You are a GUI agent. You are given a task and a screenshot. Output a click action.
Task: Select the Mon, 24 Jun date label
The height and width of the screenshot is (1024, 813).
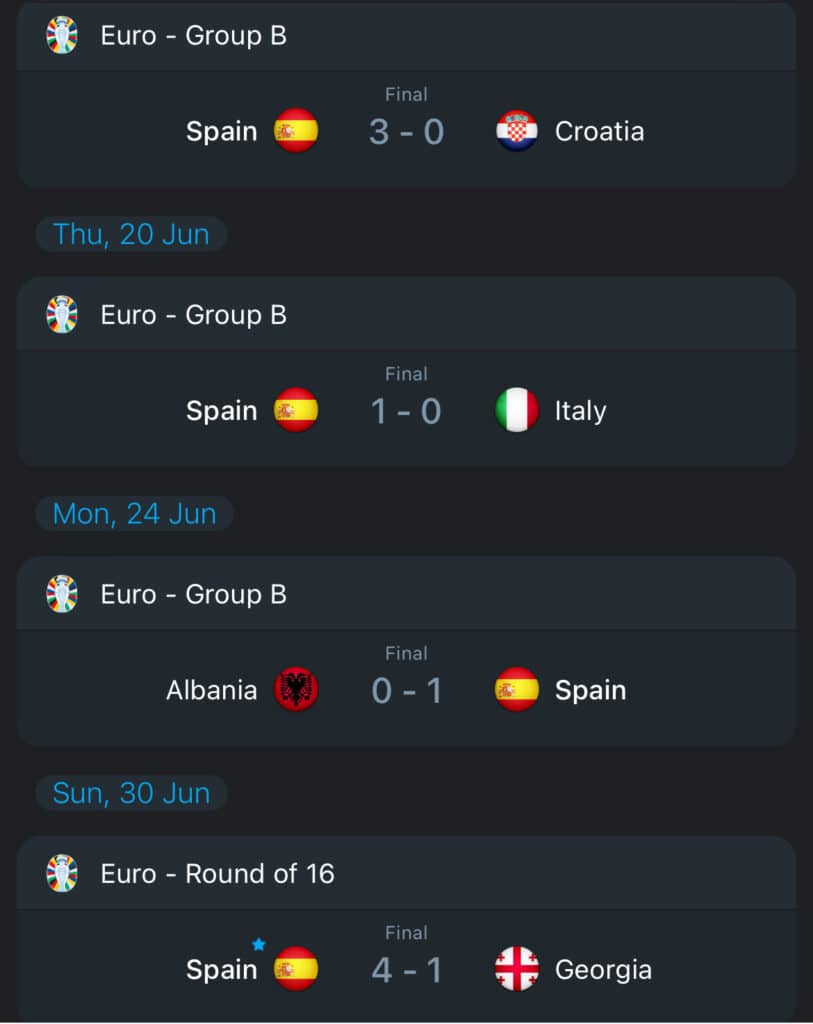tap(134, 514)
